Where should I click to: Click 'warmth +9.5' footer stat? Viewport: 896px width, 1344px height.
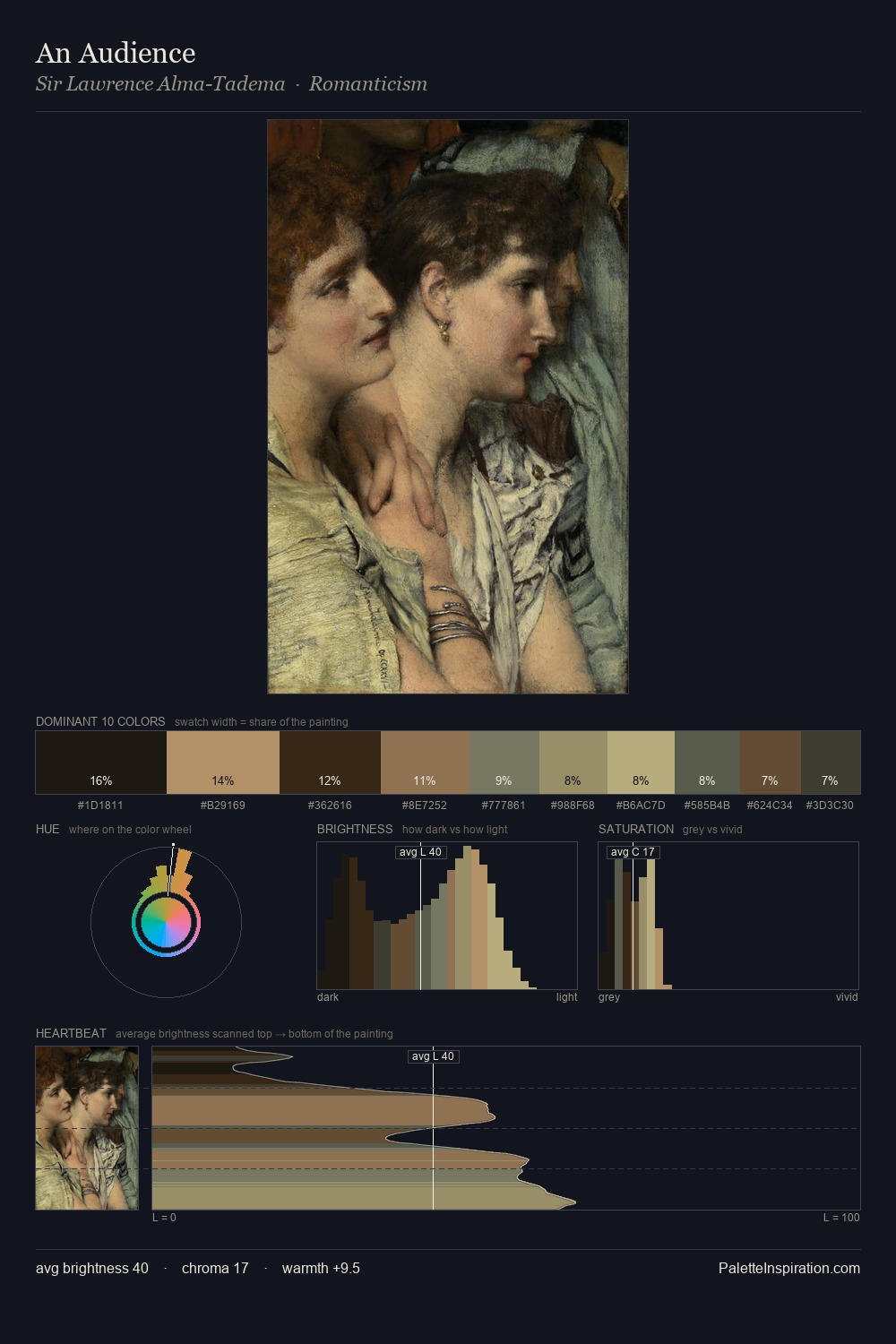321,1268
